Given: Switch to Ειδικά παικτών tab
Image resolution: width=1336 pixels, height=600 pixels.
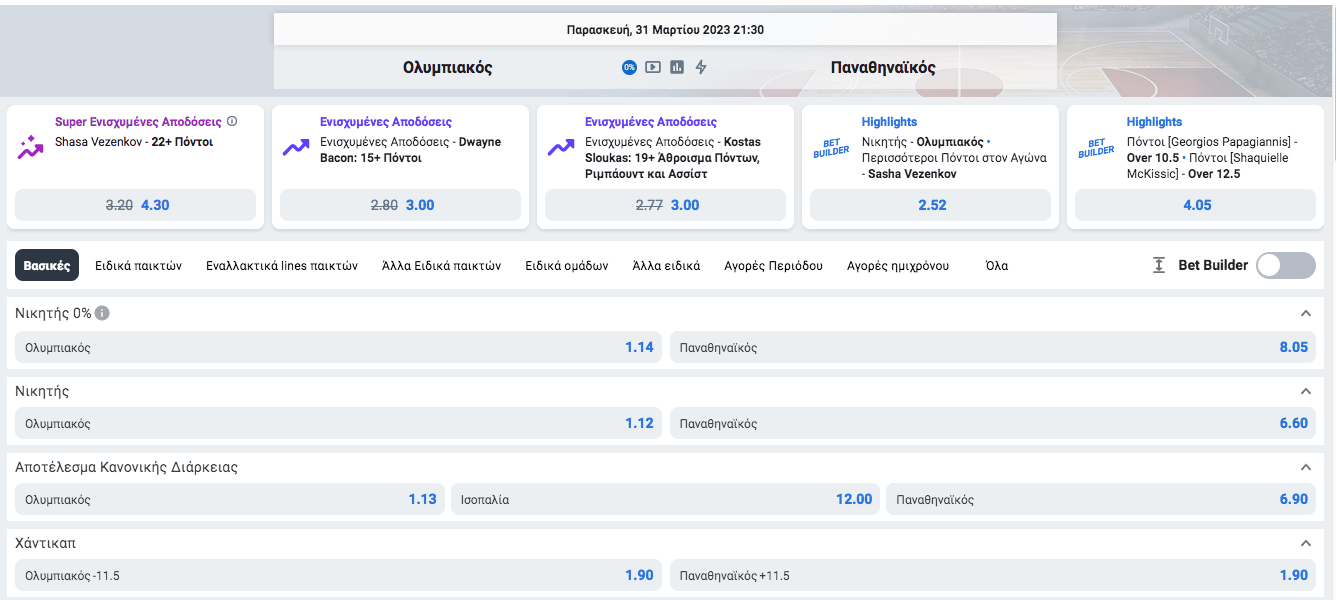Looking at the screenshot, I should pyautogui.click(x=139, y=266).
